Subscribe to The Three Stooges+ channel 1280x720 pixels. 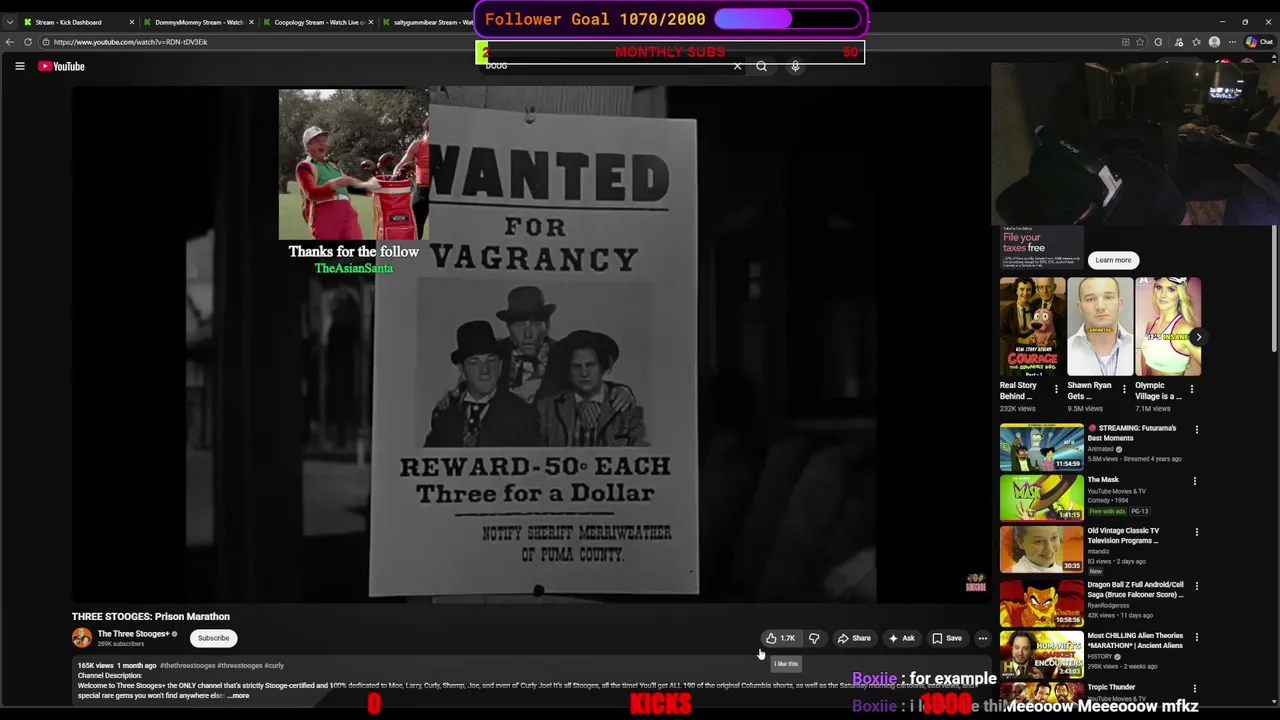[213, 638]
